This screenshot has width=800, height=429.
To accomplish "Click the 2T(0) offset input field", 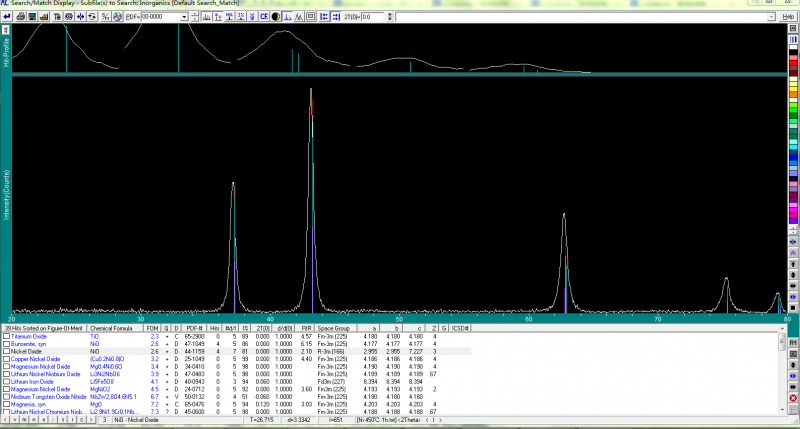I will pos(372,17).
